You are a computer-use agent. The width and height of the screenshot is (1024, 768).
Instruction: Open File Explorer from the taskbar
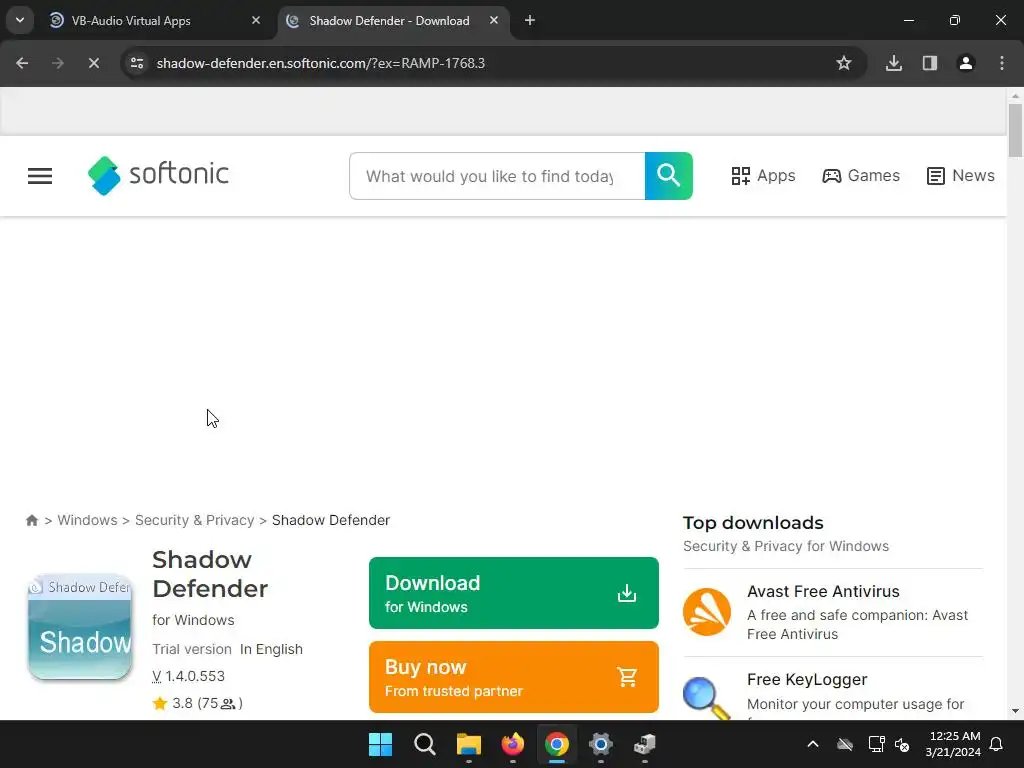click(x=468, y=744)
